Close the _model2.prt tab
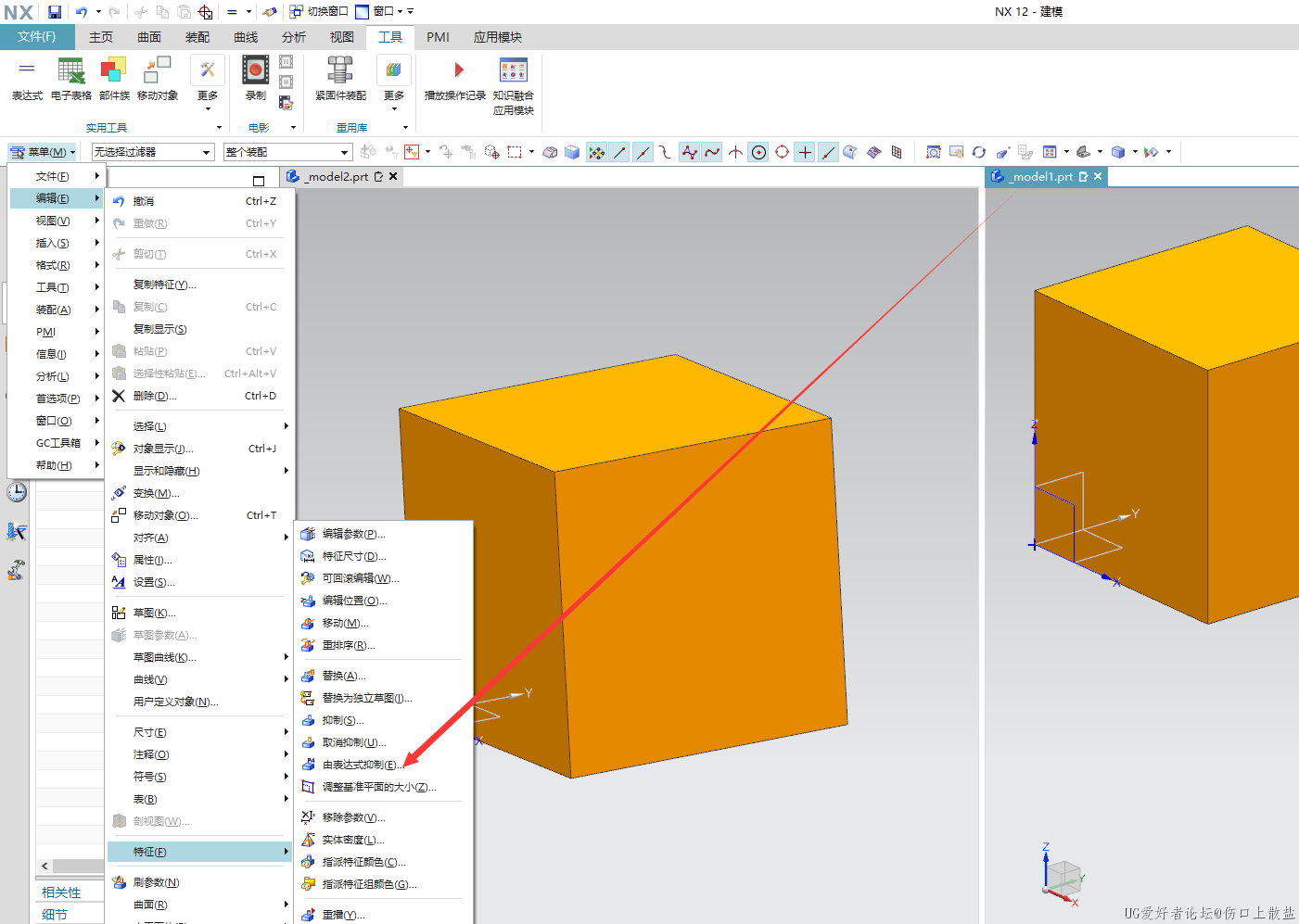This screenshot has height=924, width=1299. [x=393, y=176]
